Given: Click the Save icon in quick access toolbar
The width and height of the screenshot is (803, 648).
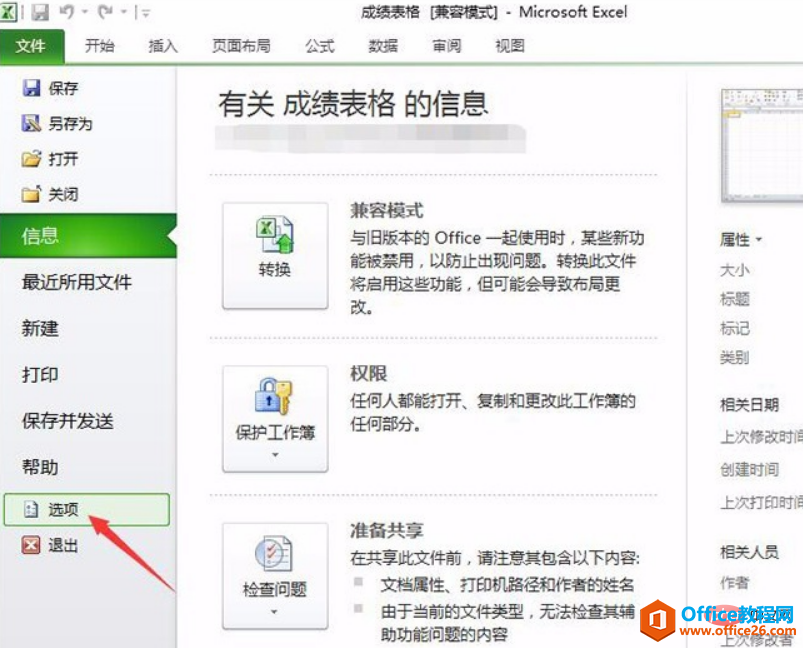Looking at the screenshot, I should tap(40, 12).
